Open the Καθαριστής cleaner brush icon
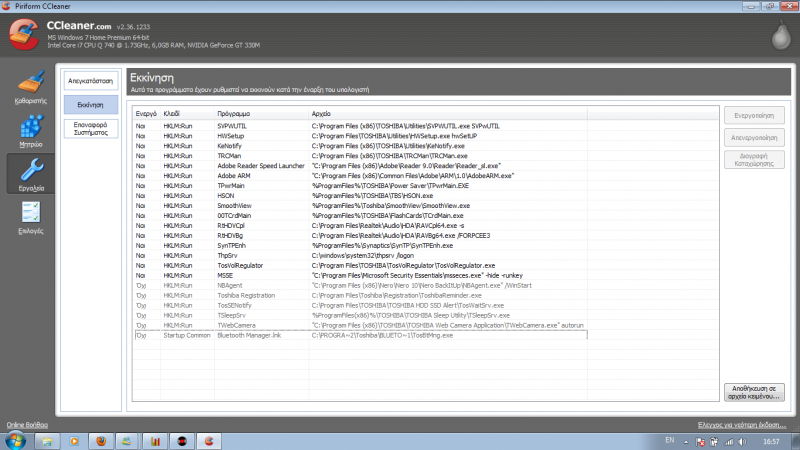800x450 pixels. [x=31, y=82]
